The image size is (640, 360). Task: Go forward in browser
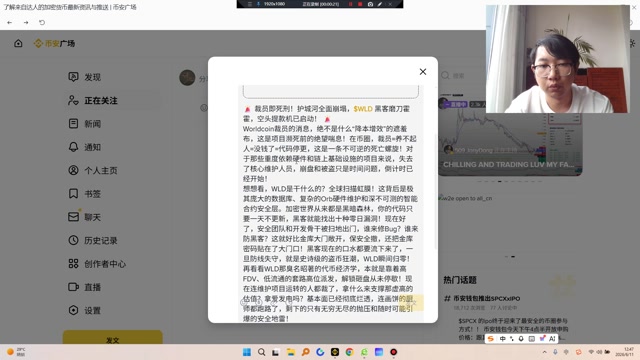coord(26,22)
